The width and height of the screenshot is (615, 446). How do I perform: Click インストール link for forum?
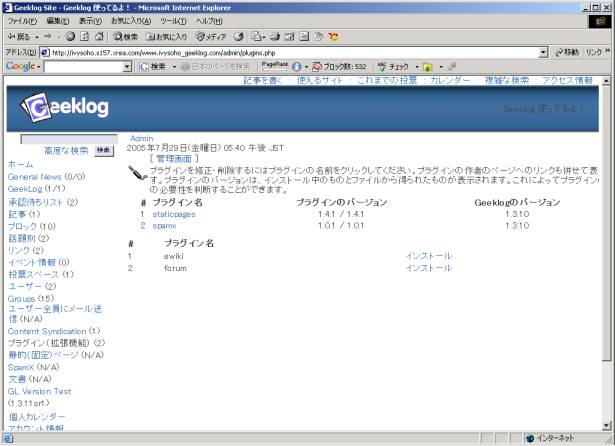coord(429,268)
